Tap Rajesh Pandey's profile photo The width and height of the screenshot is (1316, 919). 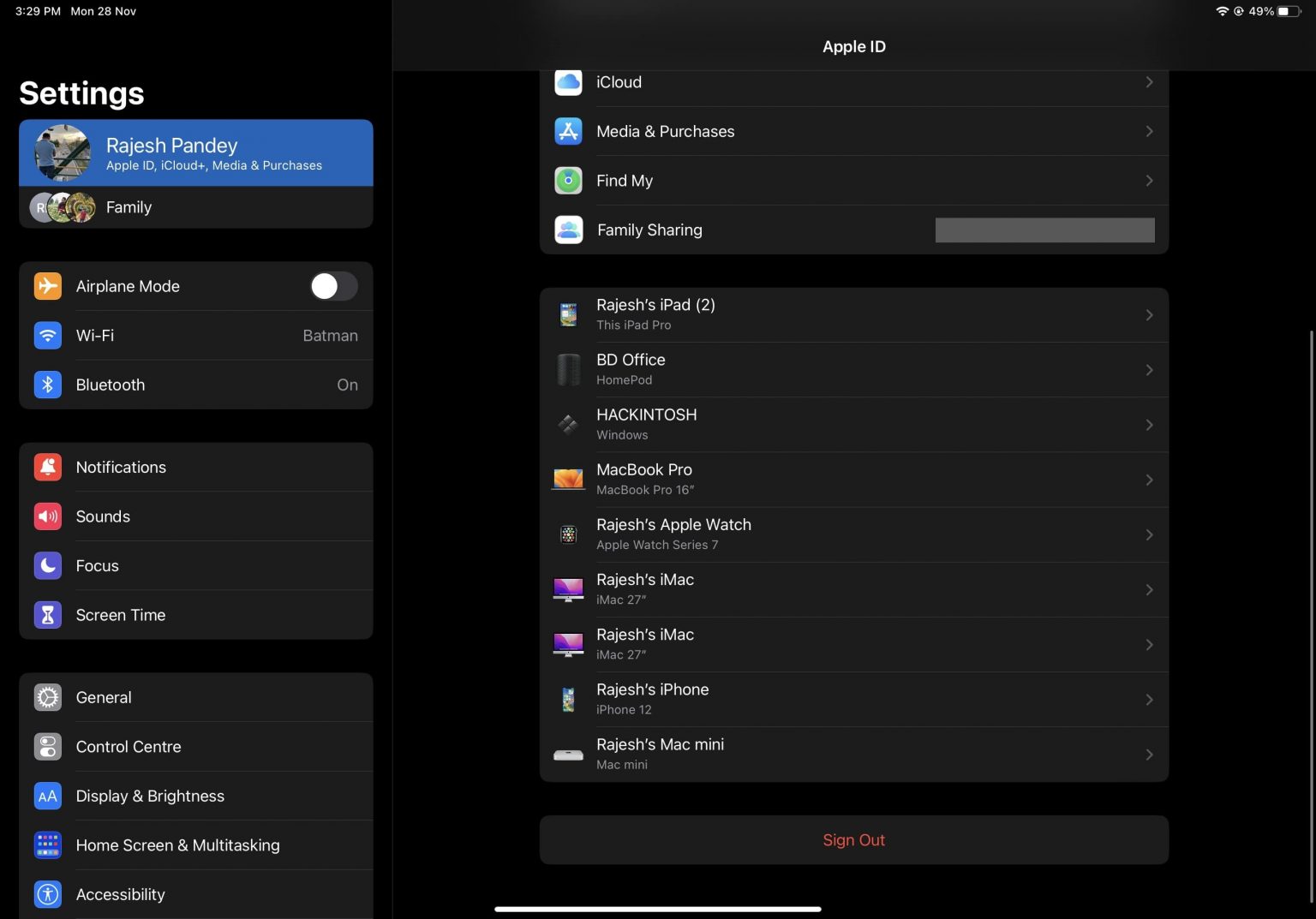click(x=63, y=153)
